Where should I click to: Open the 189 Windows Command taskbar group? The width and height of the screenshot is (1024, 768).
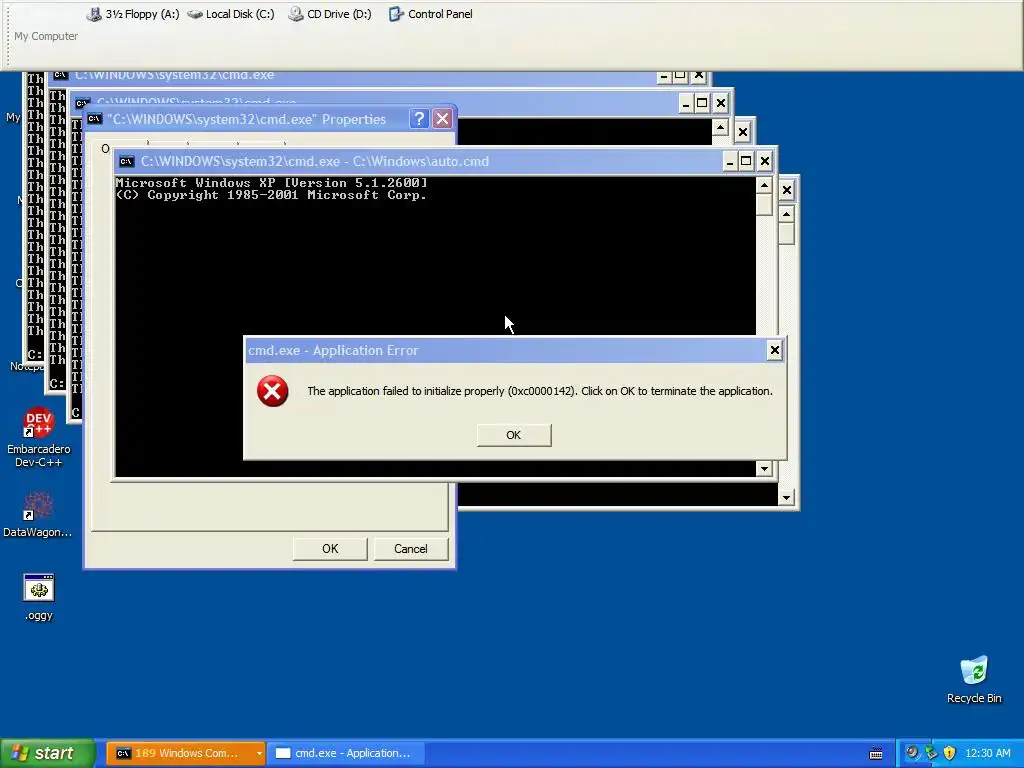(x=185, y=753)
